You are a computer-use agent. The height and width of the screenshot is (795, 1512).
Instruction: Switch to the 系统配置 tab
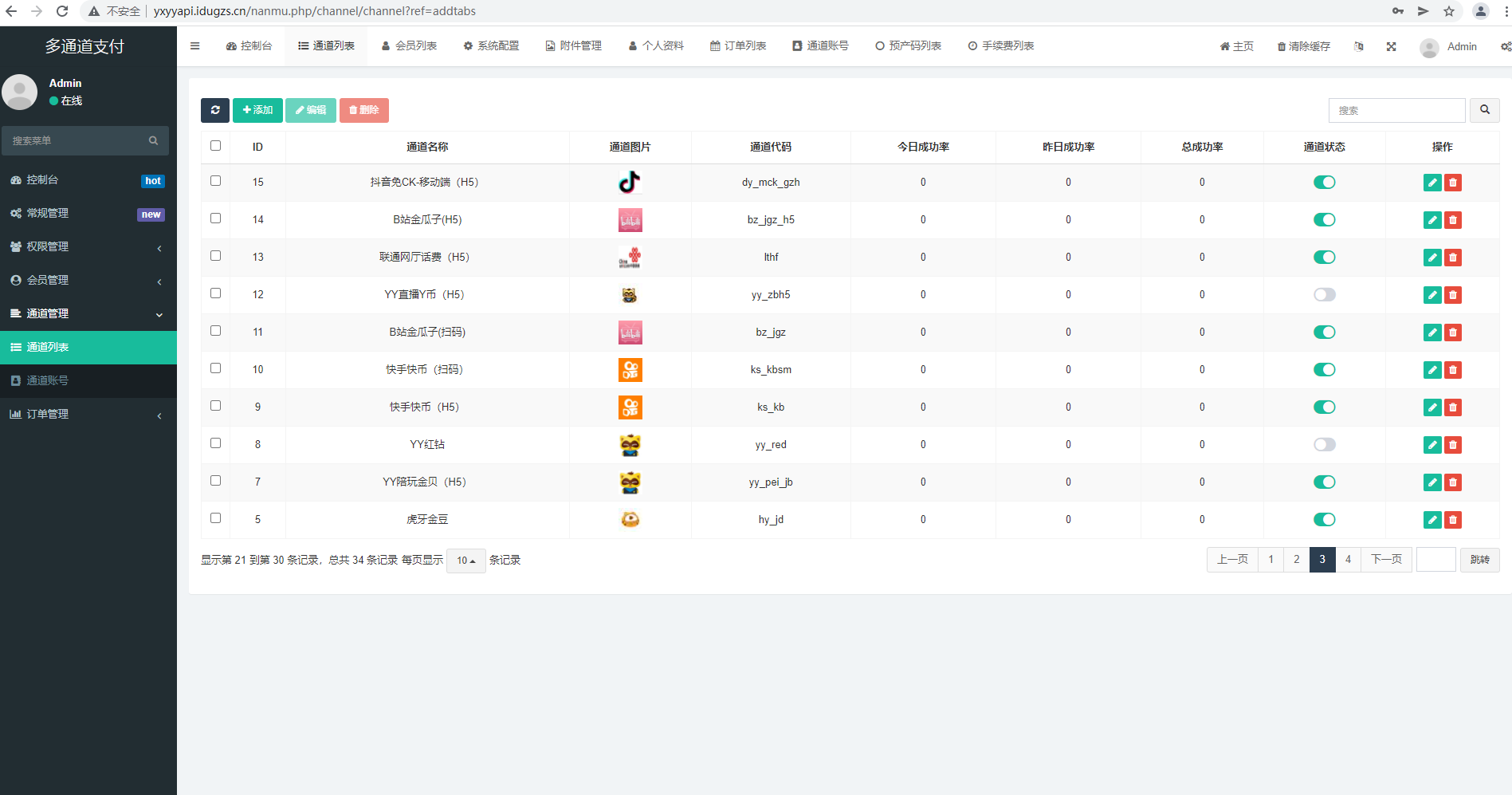pyautogui.click(x=491, y=46)
